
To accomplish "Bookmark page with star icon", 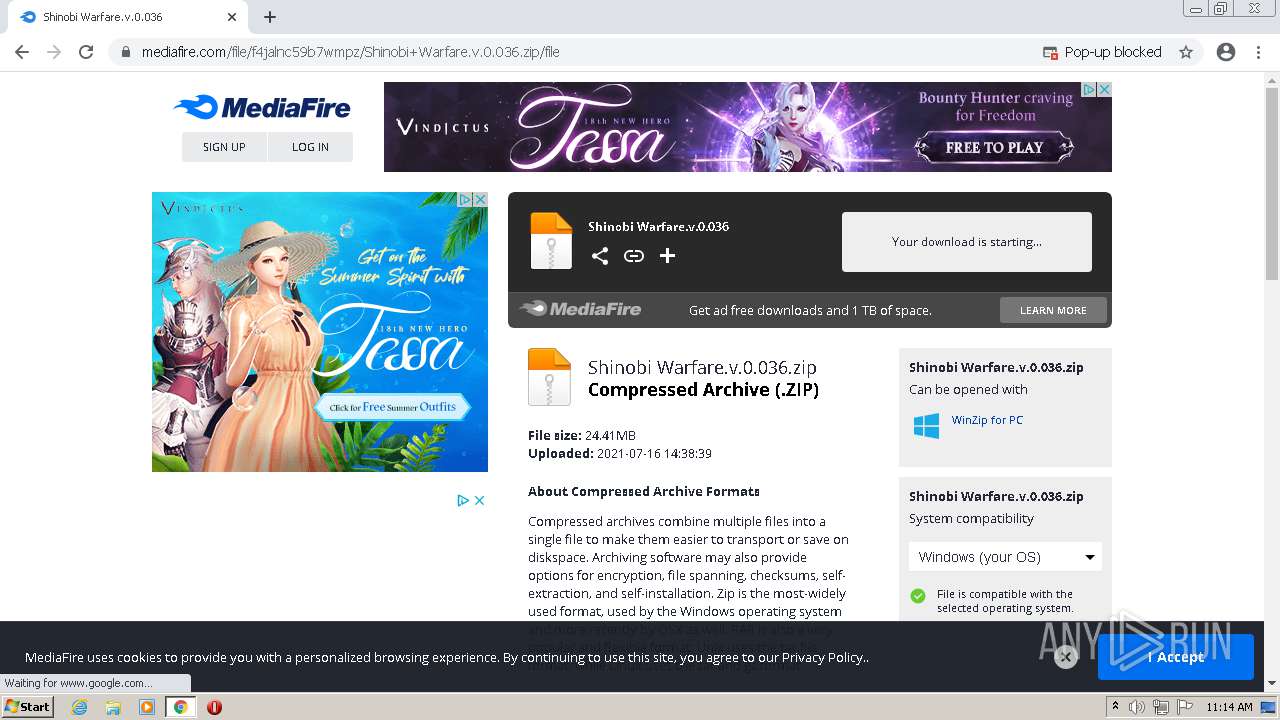I will (x=1186, y=52).
